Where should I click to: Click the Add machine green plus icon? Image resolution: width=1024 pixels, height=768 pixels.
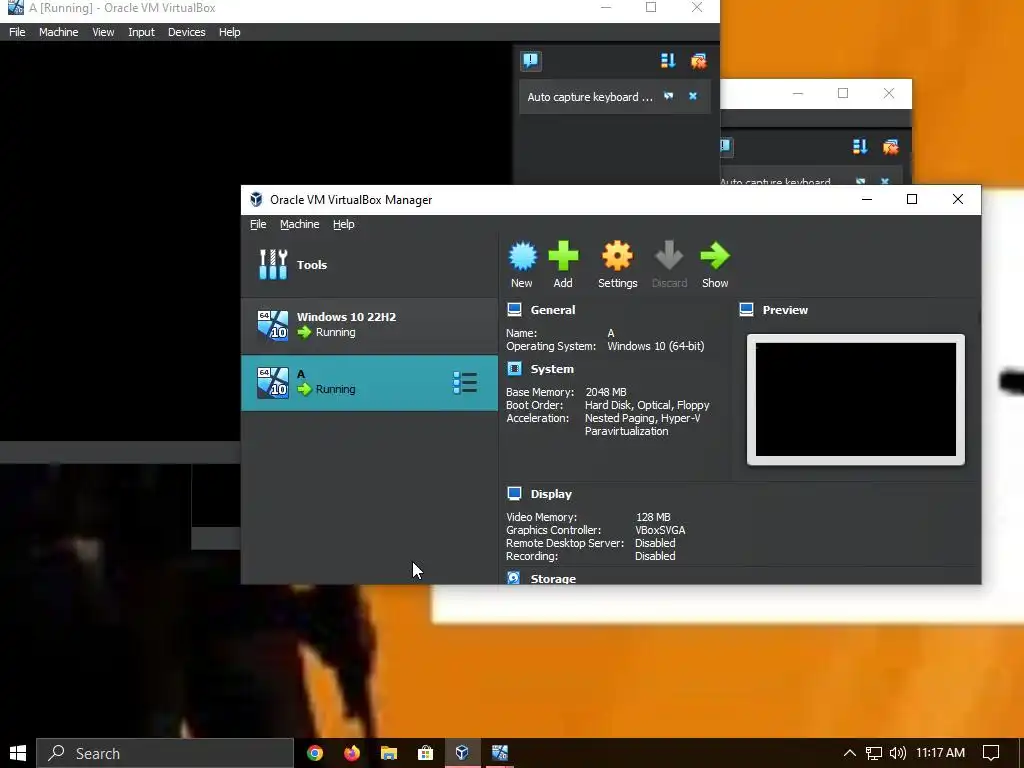tap(563, 264)
